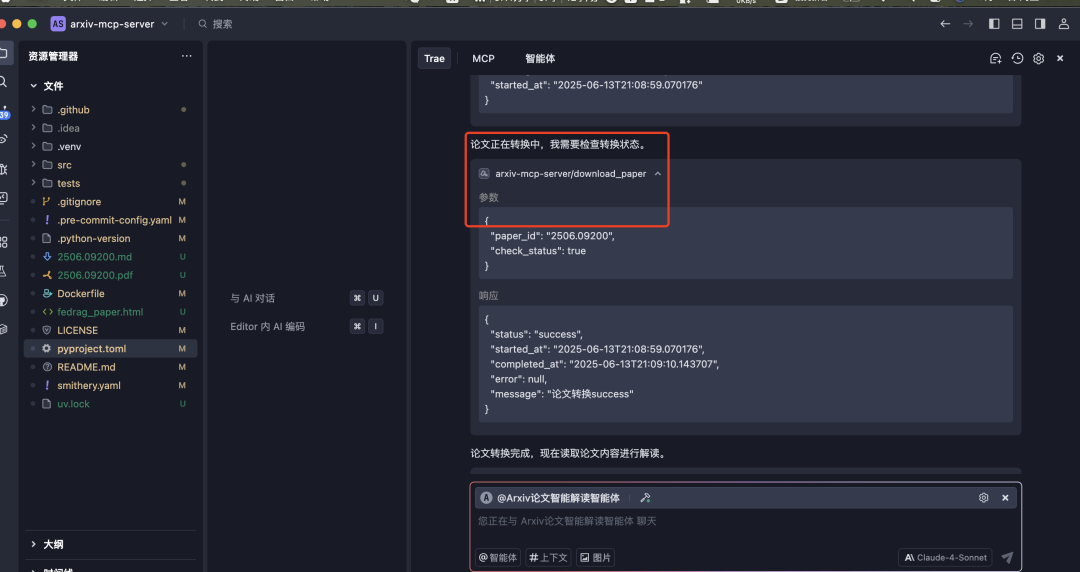Open the Testing flask icon
Screen dimensions: 1080x572
click(3, 271)
